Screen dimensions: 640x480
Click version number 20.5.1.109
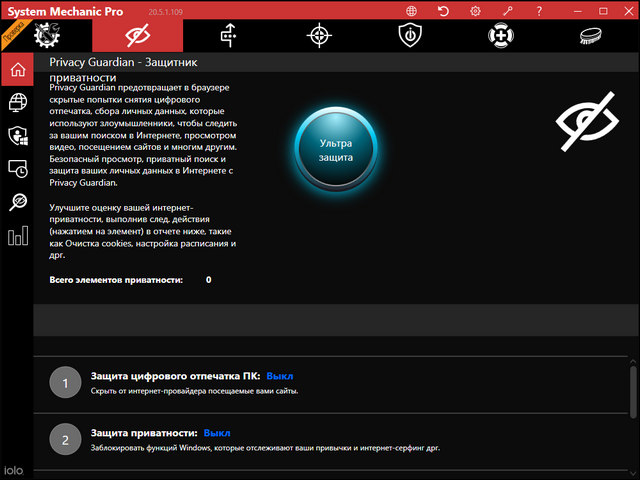click(165, 12)
